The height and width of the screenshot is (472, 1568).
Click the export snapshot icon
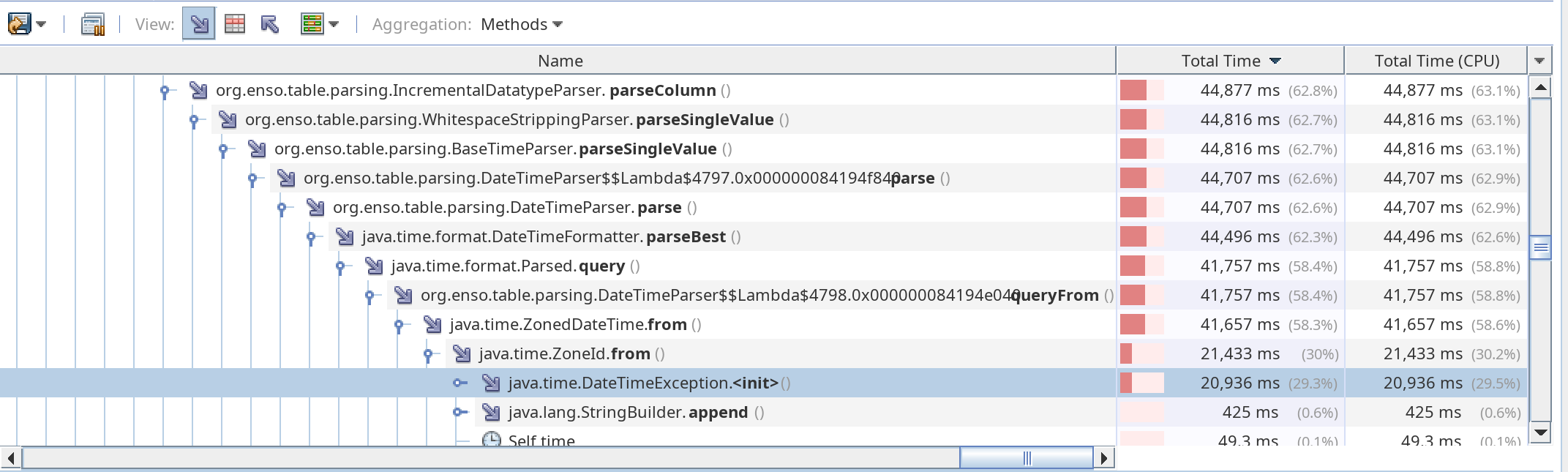point(20,23)
